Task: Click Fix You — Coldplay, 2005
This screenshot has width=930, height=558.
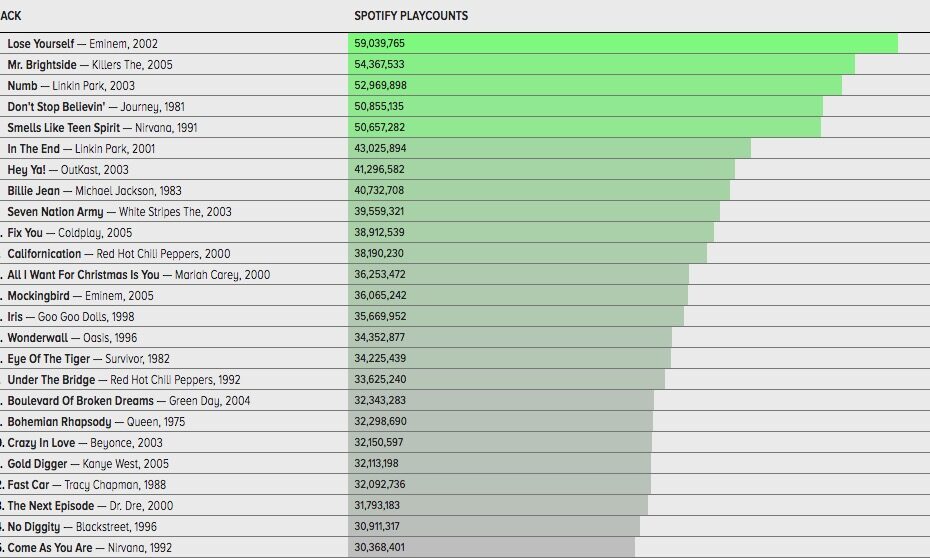Action: tap(69, 233)
